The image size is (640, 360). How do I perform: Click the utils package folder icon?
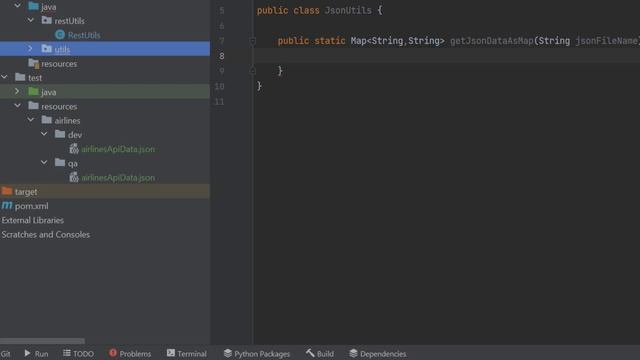[x=47, y=49]
